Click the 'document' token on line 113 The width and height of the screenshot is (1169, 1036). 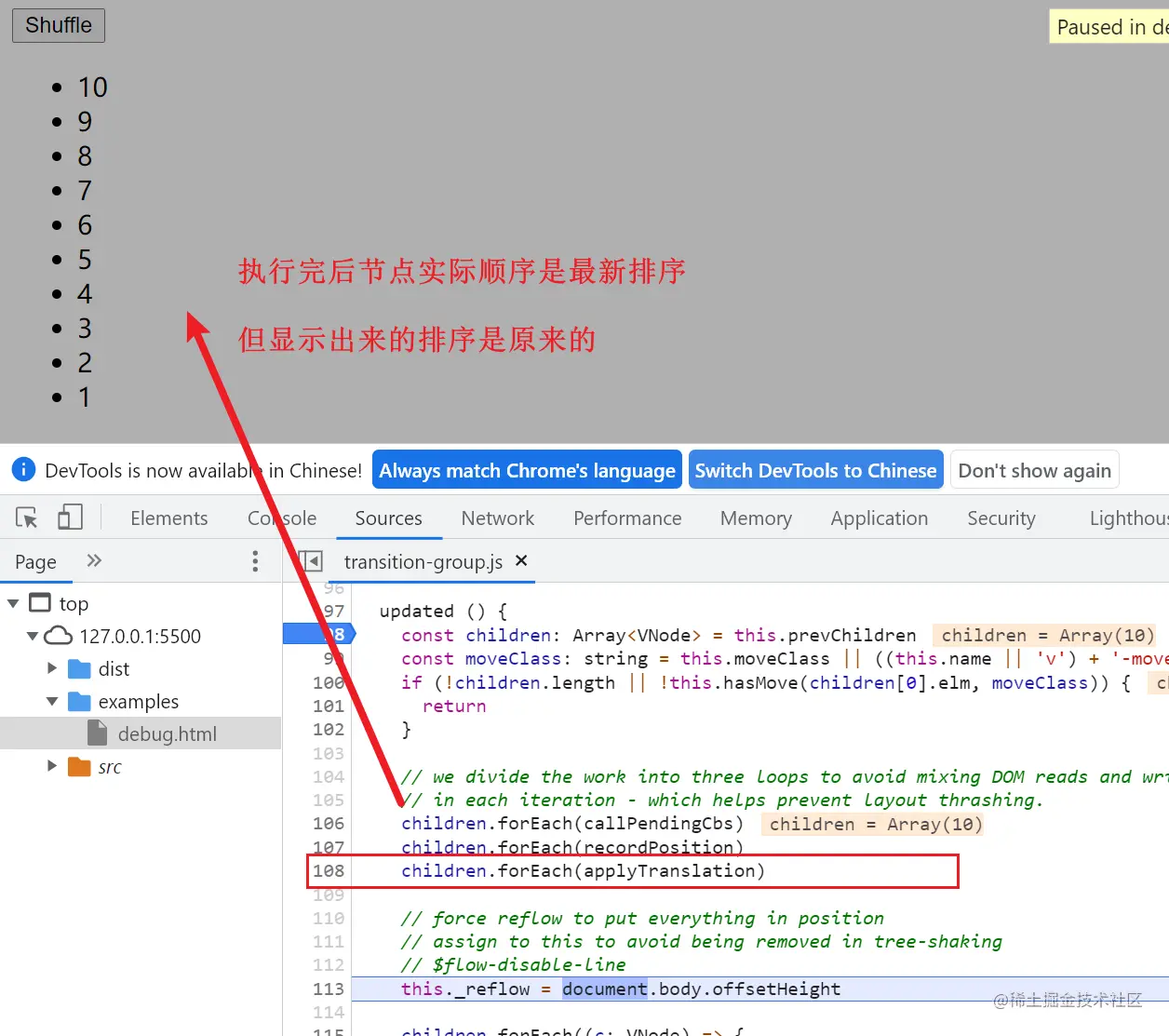pyautogui.click(x=604, y=989)
